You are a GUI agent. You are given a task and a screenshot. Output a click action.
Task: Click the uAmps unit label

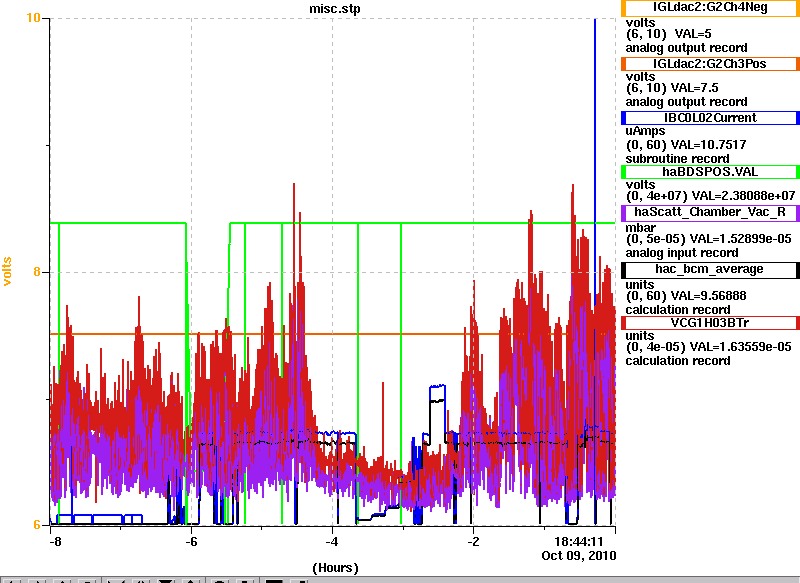pos(645,132)
